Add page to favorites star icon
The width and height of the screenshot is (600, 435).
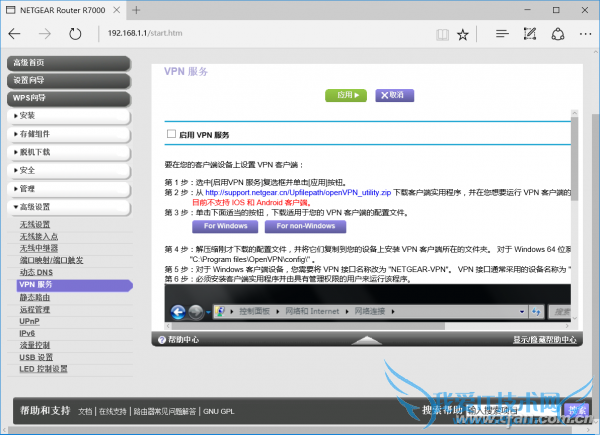463,35
